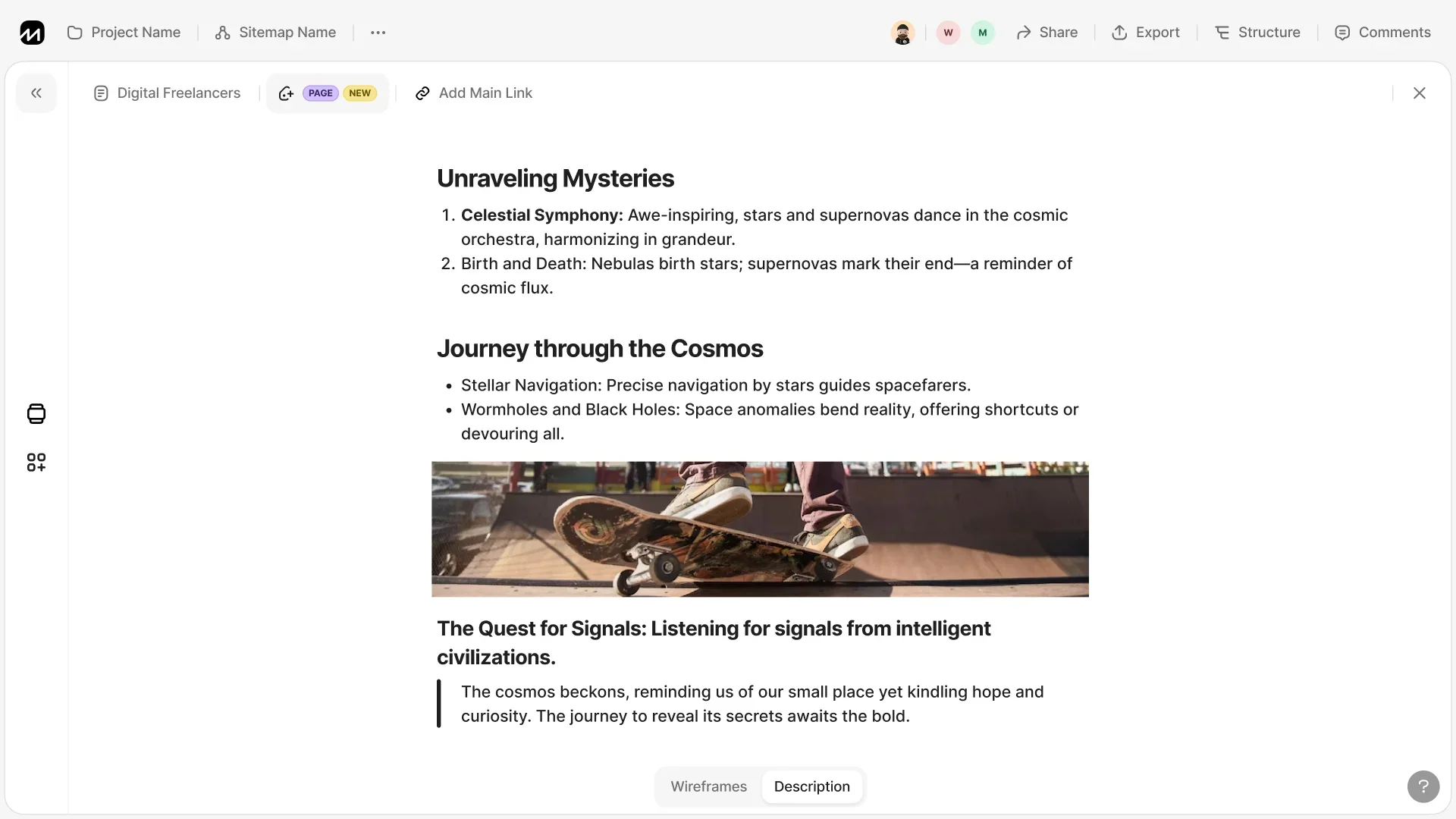The width and height of the screenshot is (1456, 819).
Task: Share the sitemap
Action: point(1047,33)
